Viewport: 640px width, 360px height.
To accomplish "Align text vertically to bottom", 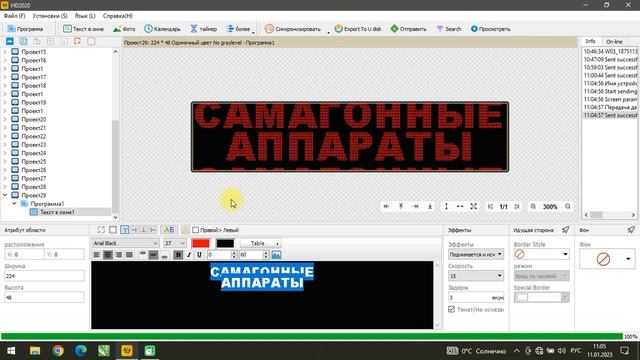I will [x=164, y=255].
